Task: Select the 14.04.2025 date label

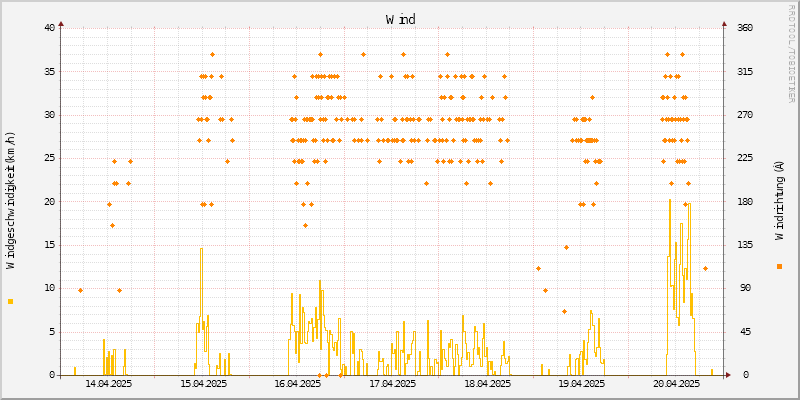Action: point(109,383)
